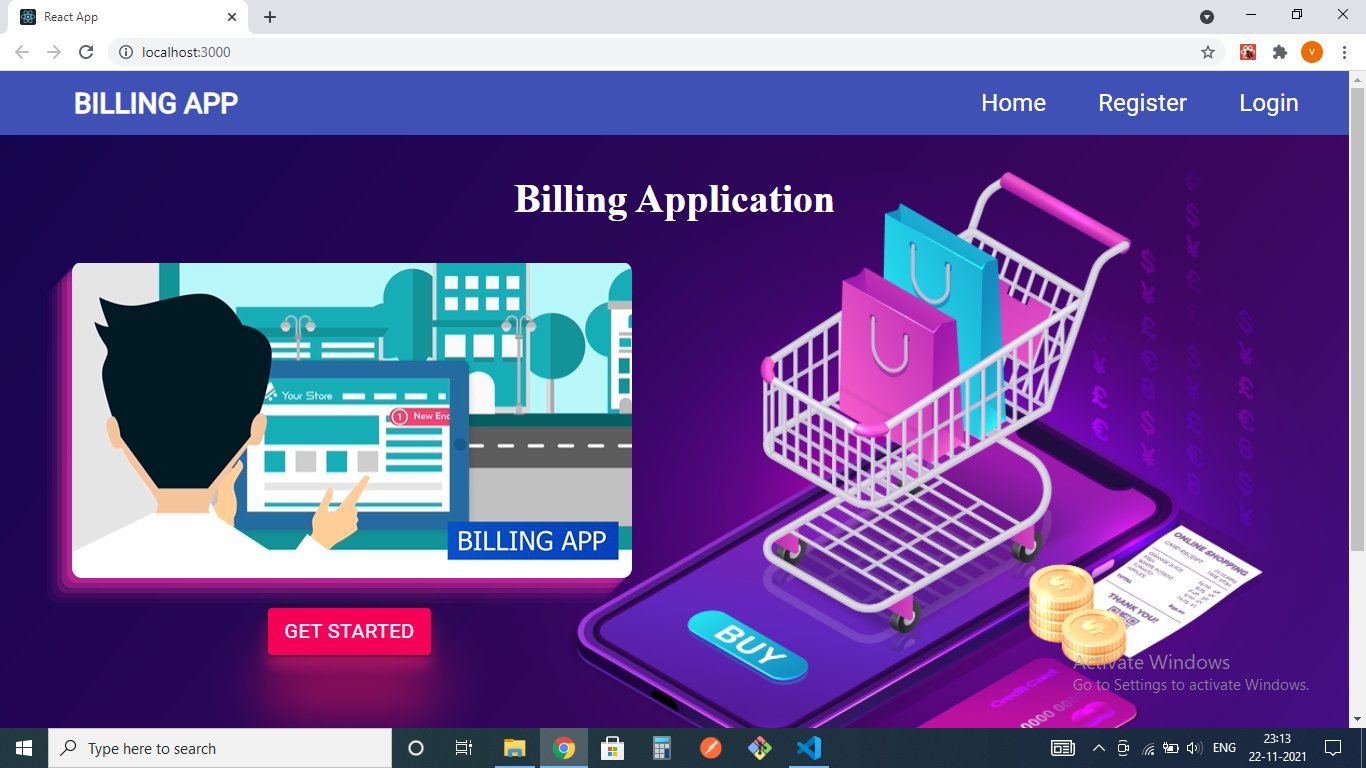
Task: Open Microsoft Store from the taskbar
Action: (612, 747)
